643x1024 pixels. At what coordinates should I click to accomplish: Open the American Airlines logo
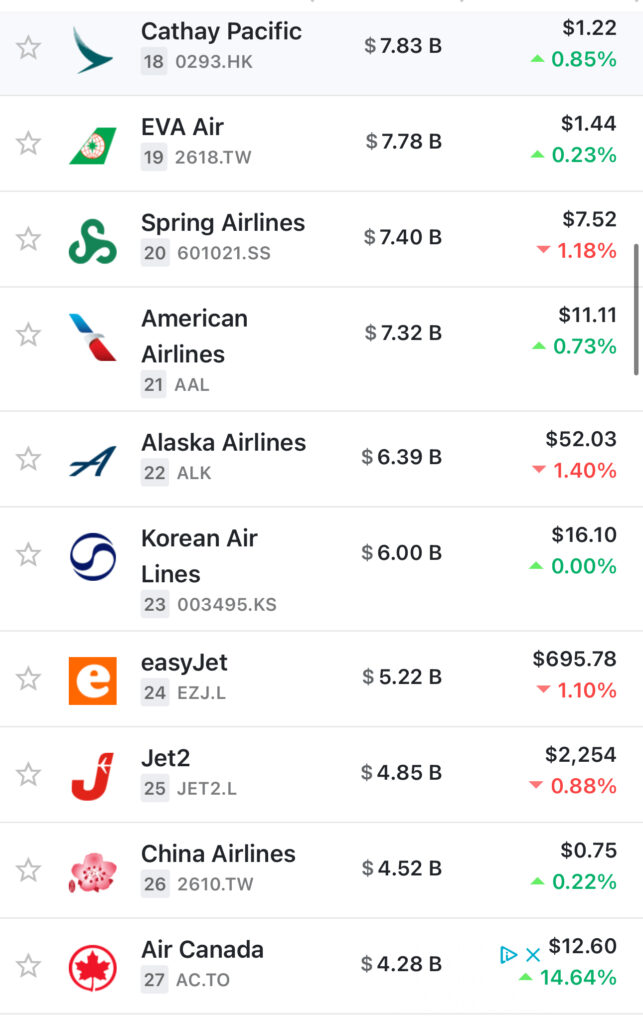pyautogui.click(x=93, y=337)
